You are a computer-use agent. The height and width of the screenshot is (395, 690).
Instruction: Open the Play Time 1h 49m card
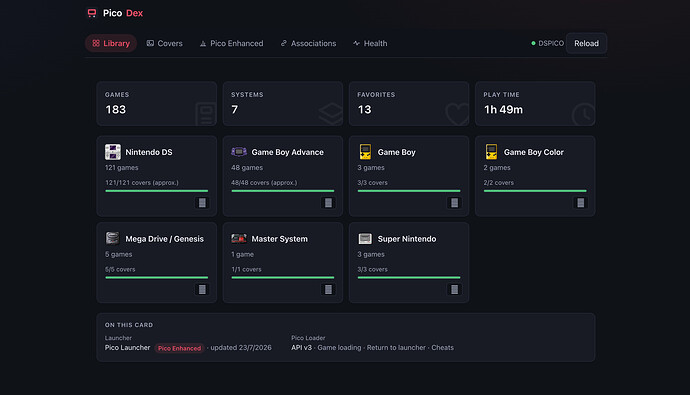pyautogui.click(x=535, y=104)
